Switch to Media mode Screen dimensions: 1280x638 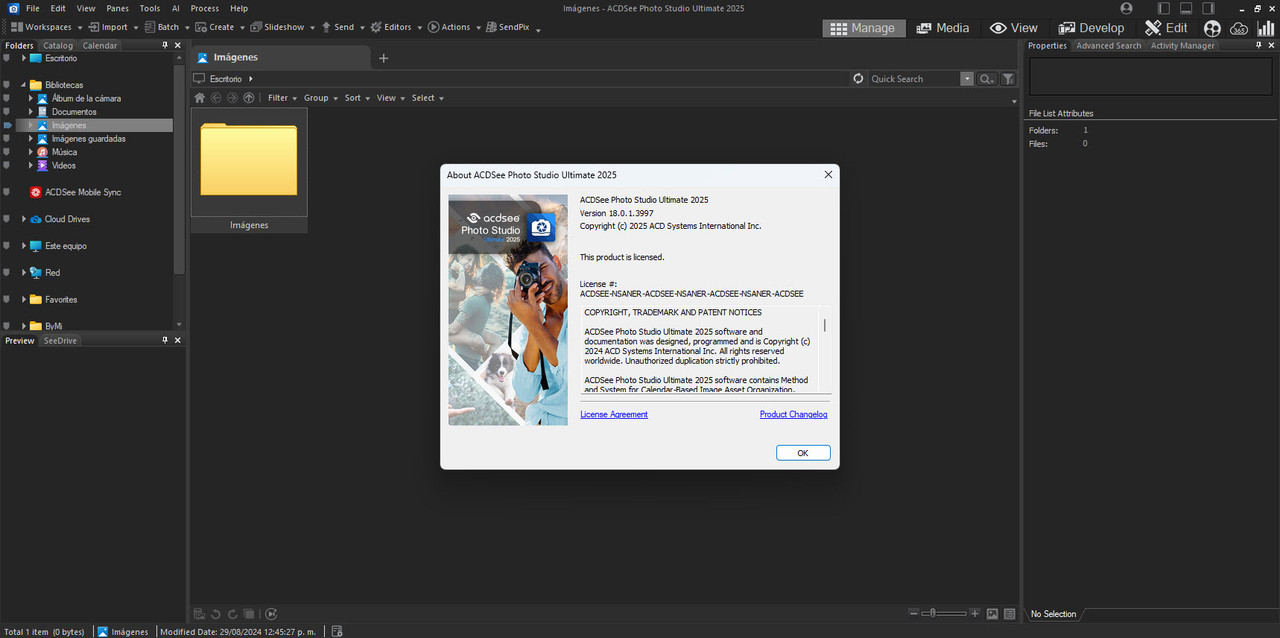click(x=943, y=28)
